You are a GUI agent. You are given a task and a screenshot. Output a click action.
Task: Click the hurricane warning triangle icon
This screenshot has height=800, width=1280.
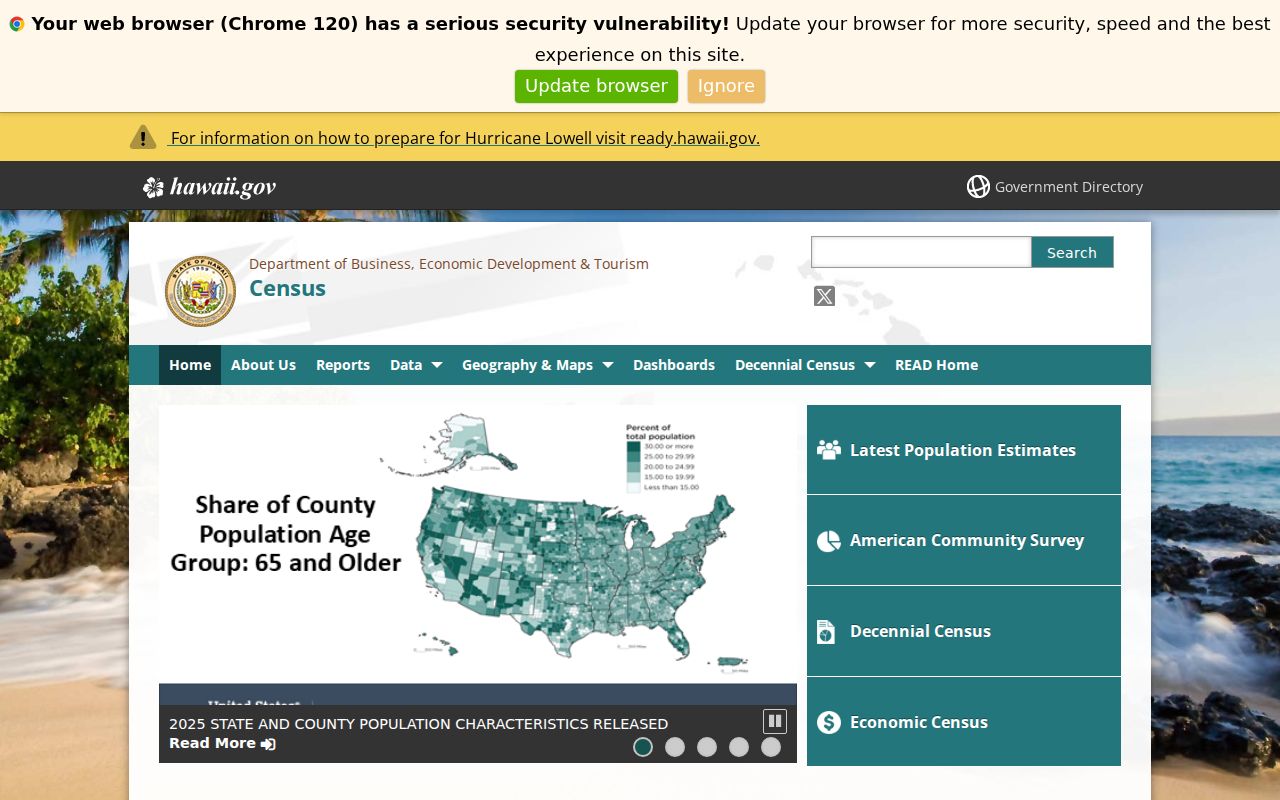(143, 137)
